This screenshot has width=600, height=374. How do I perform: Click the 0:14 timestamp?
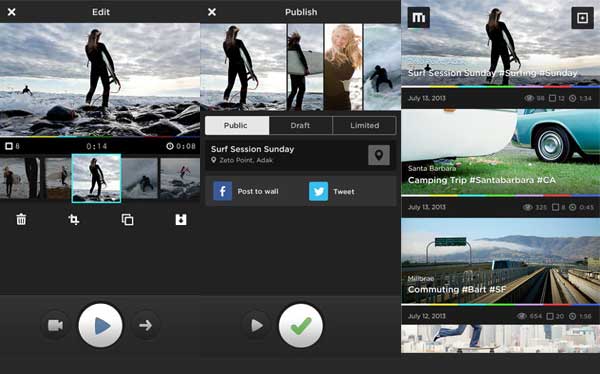(97, 146)
